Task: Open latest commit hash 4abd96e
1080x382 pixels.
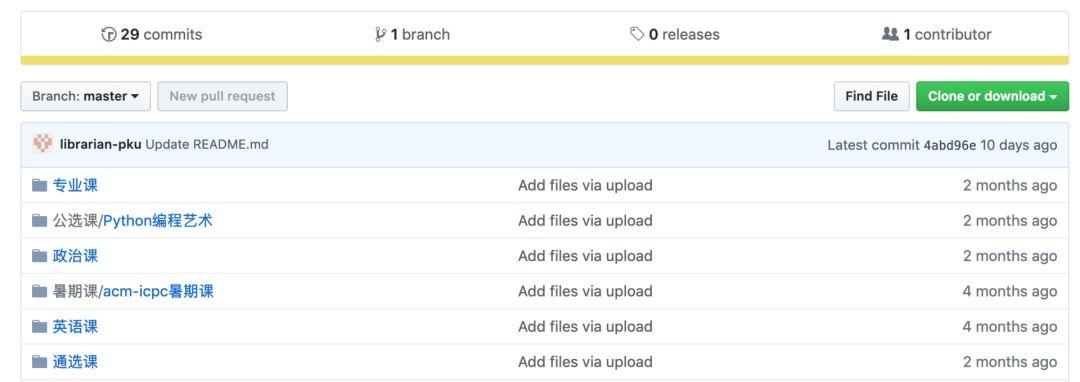Action: tap(950, 145)
